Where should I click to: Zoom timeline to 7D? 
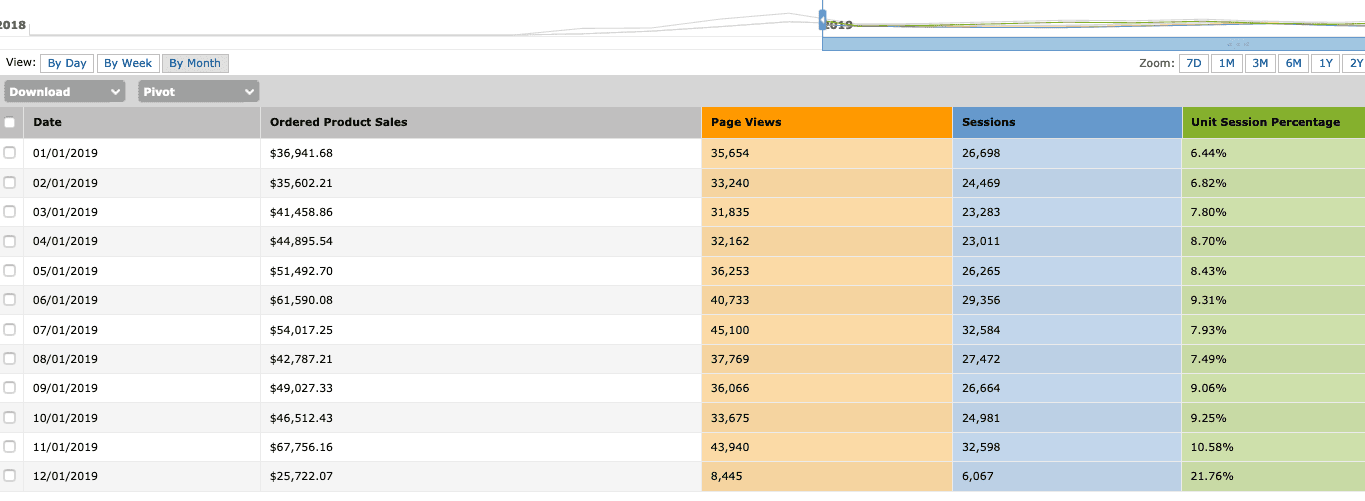tap(1193, 63)
